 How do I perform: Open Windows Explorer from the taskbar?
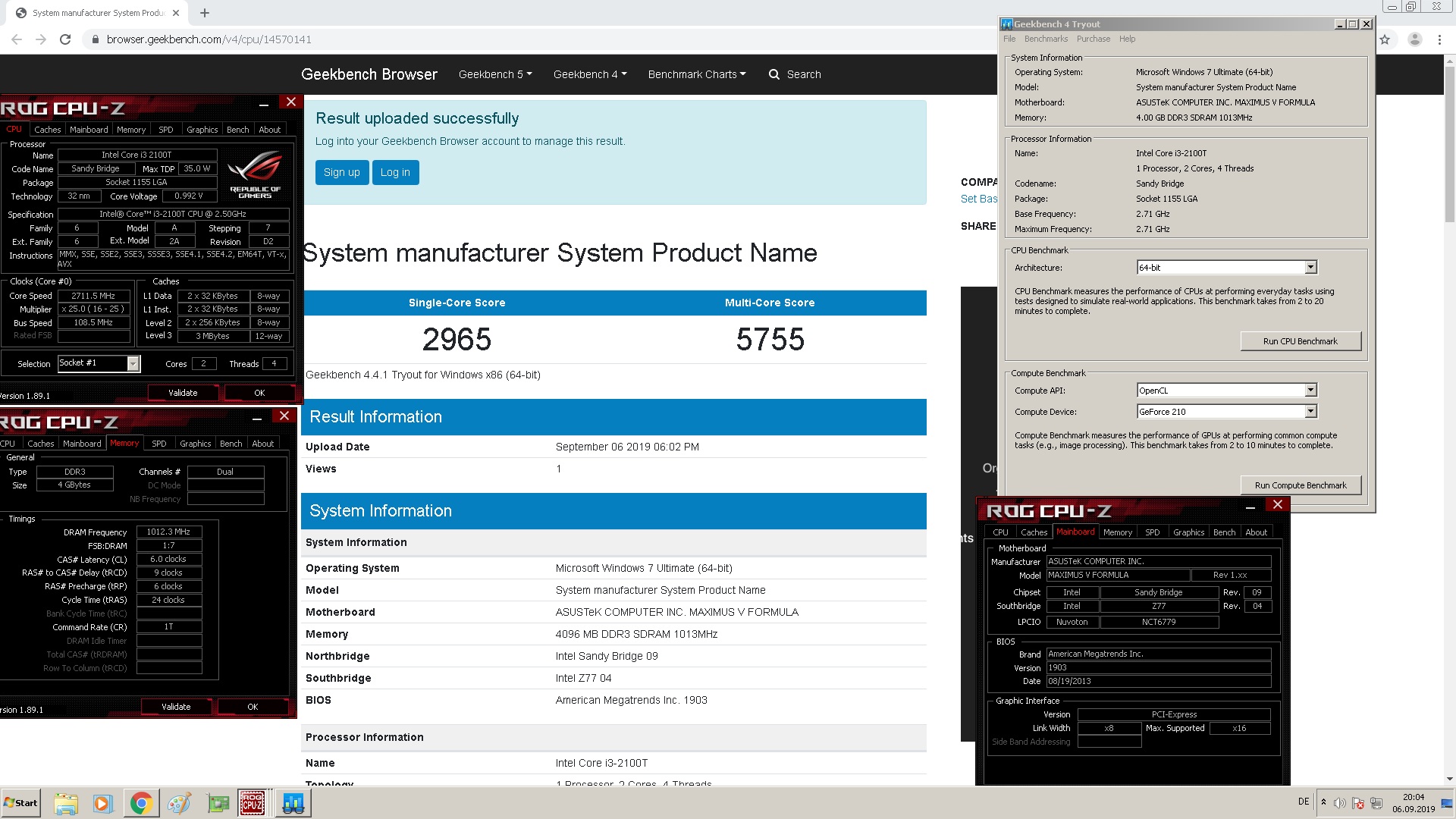click(66, 804)
